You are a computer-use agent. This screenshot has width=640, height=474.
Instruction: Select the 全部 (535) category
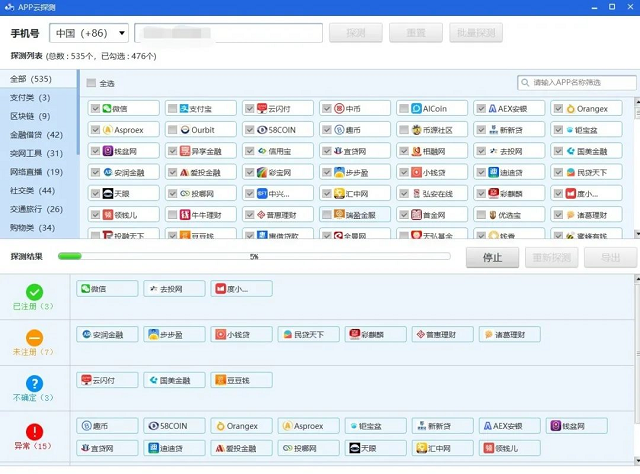click(x=38, y=79)
